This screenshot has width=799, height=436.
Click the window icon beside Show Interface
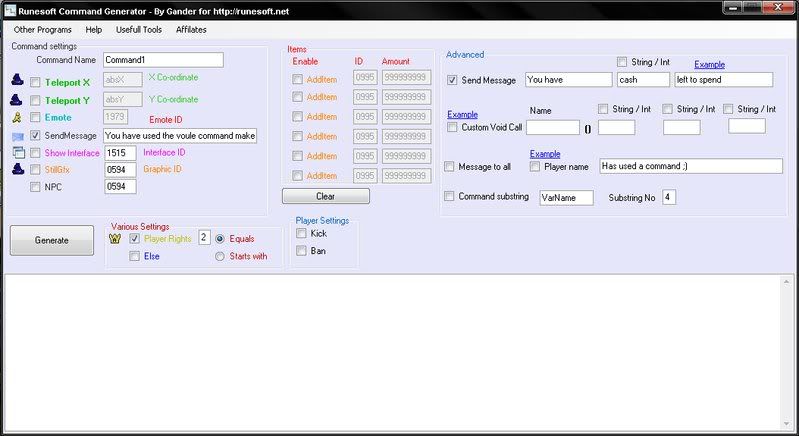(17, 153)
